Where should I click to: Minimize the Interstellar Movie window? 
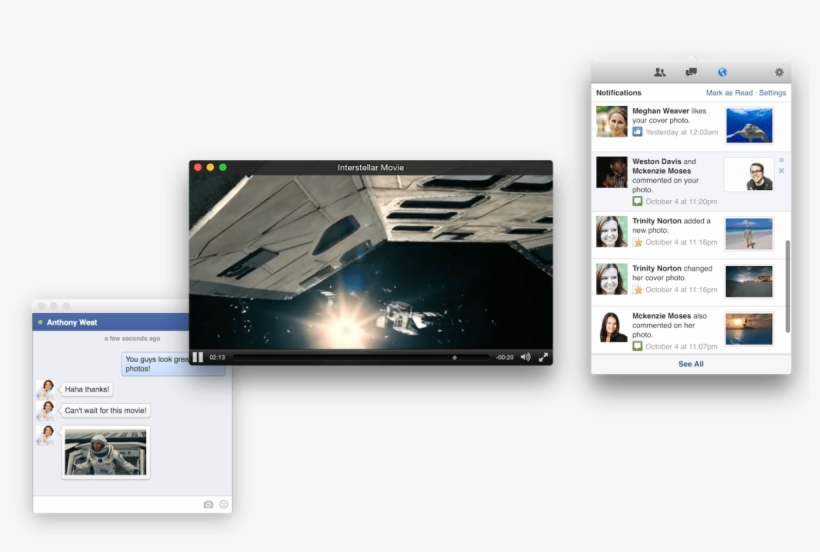[210, 167]
